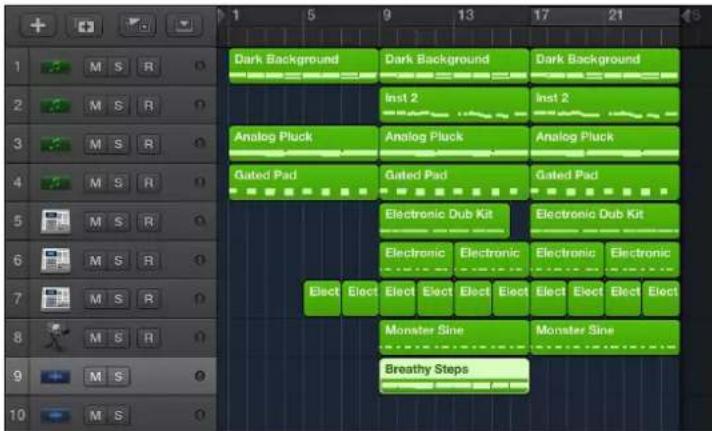This screenshot has height=431, width=712.
Task: Select the Monster Sine region at bar 17
Action: coord(605,337)
